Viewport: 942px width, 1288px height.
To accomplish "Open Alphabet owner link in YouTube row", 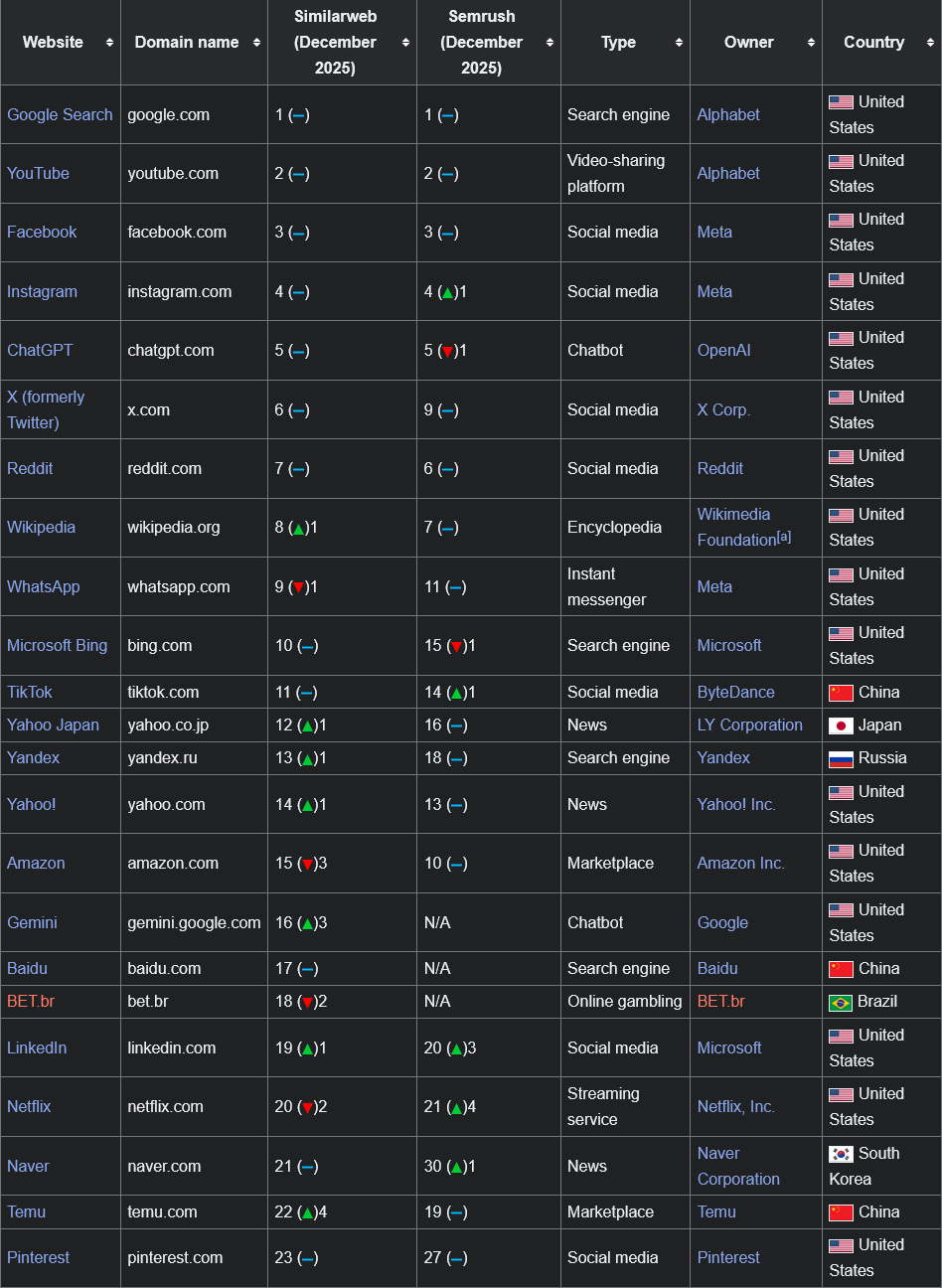I will (x=728, y=173).
